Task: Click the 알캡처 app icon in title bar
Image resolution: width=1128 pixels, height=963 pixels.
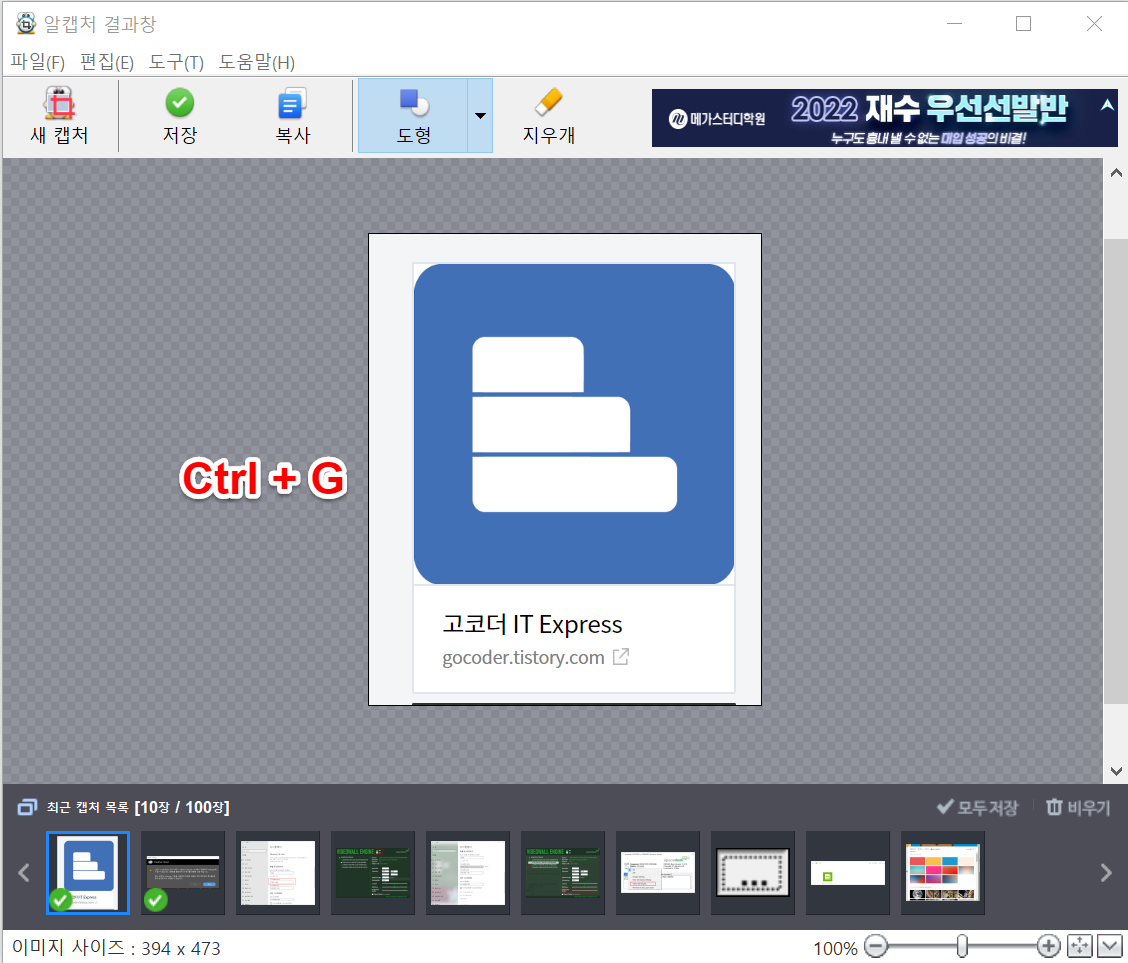Action: (26, 24)
